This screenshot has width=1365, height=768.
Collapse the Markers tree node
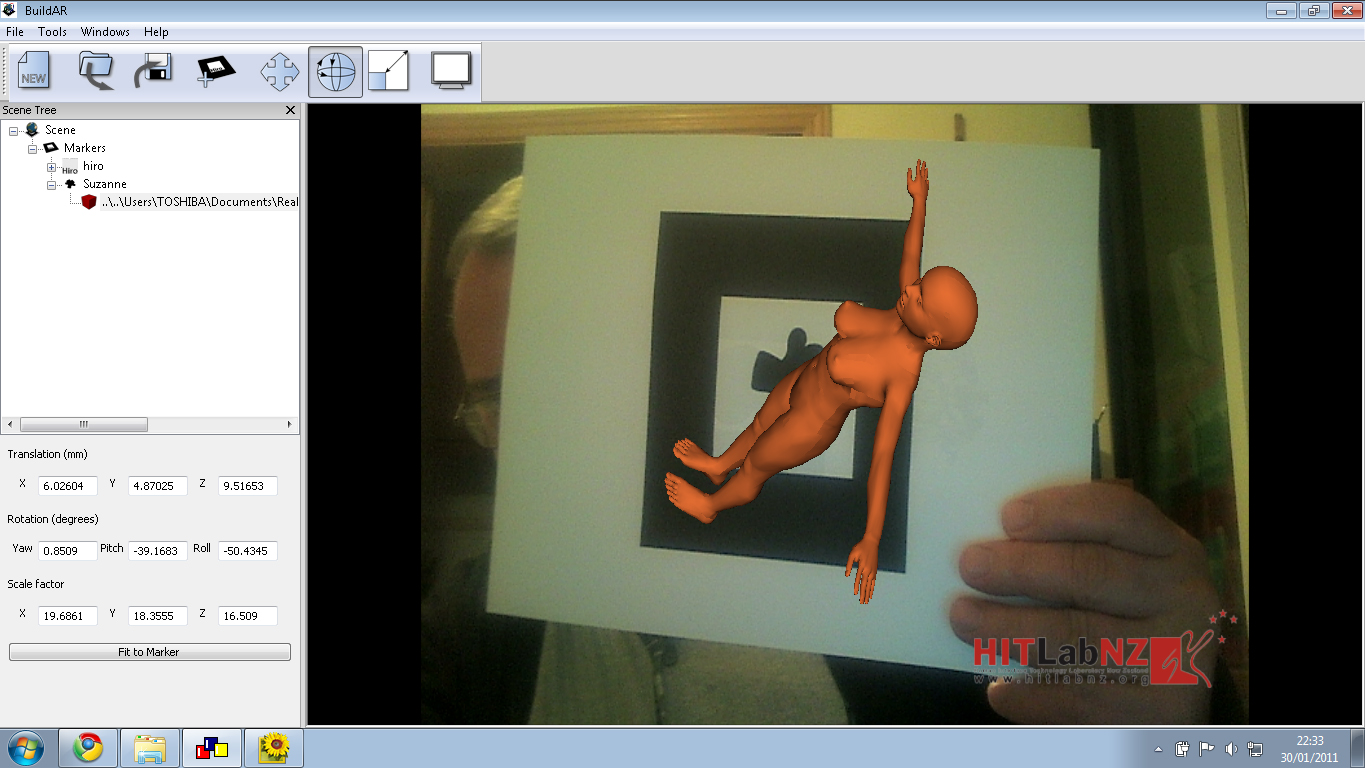point(33,148)
